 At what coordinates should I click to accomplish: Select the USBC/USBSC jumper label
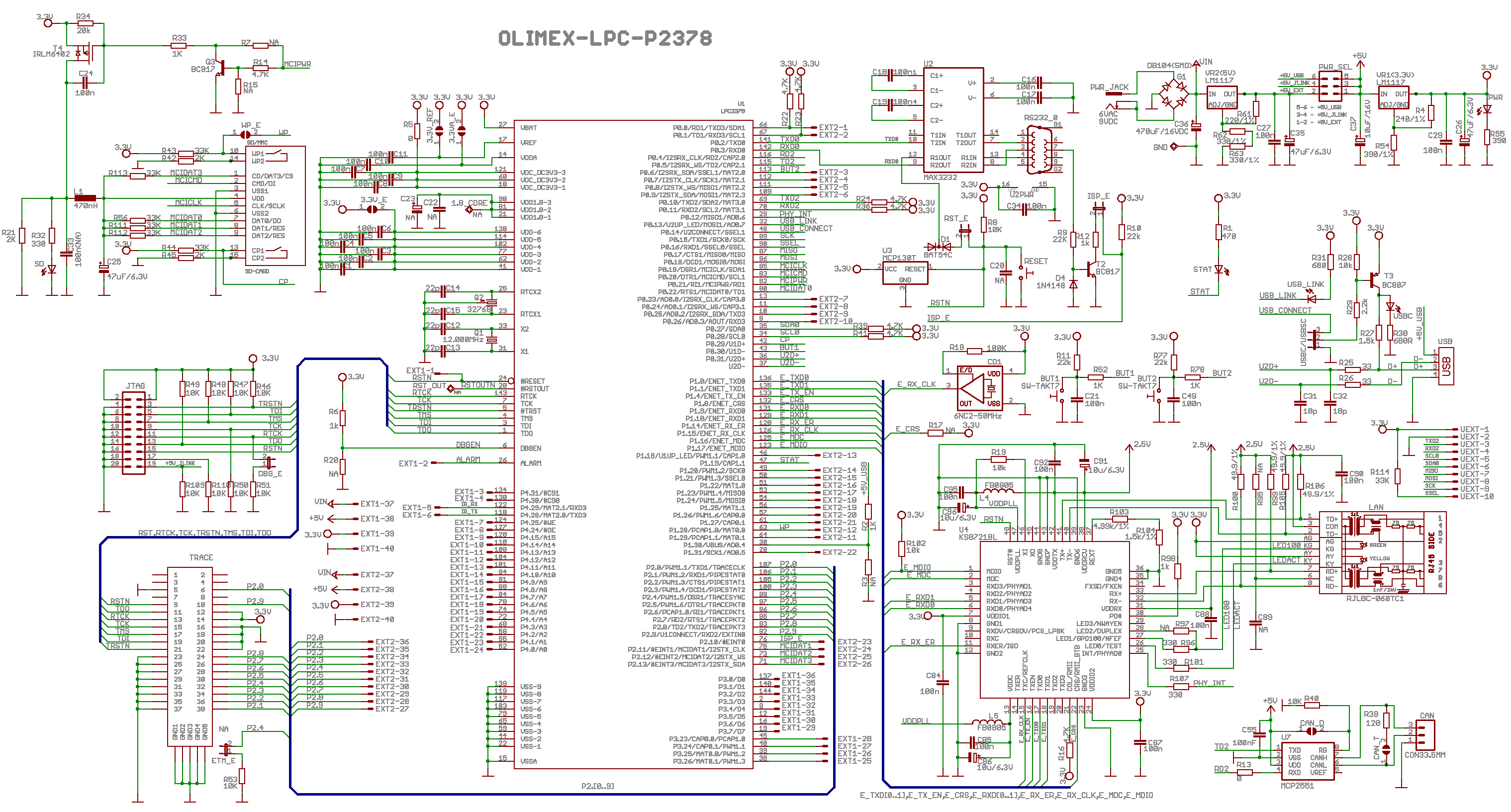[1304, 343]
